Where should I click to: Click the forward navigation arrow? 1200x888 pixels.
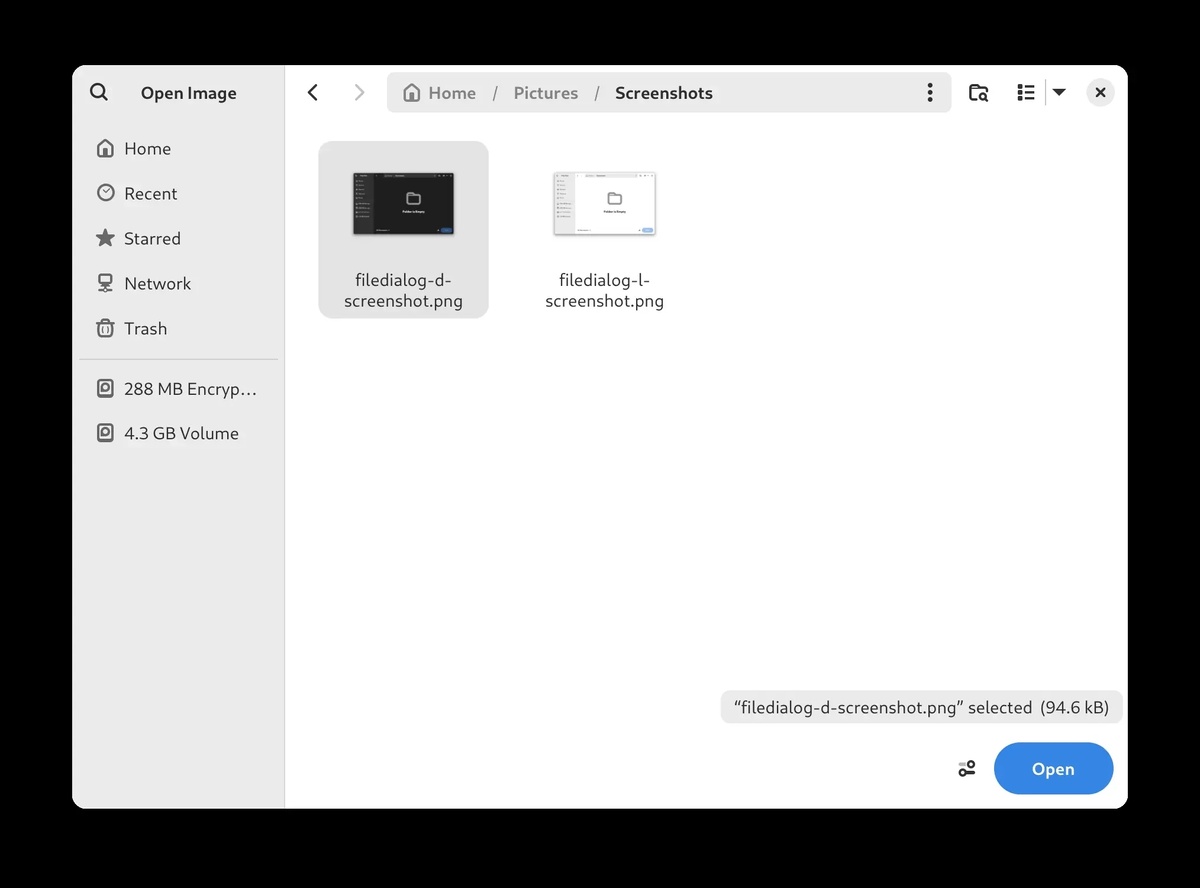(359, 92)
